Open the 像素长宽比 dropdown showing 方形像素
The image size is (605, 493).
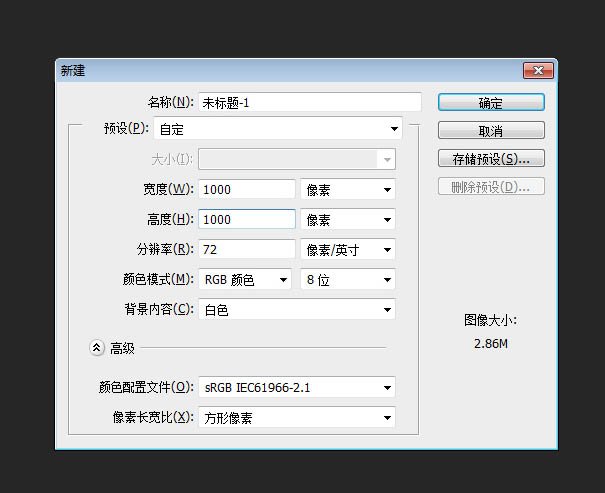pyautogui.click(x=297, y=417)
